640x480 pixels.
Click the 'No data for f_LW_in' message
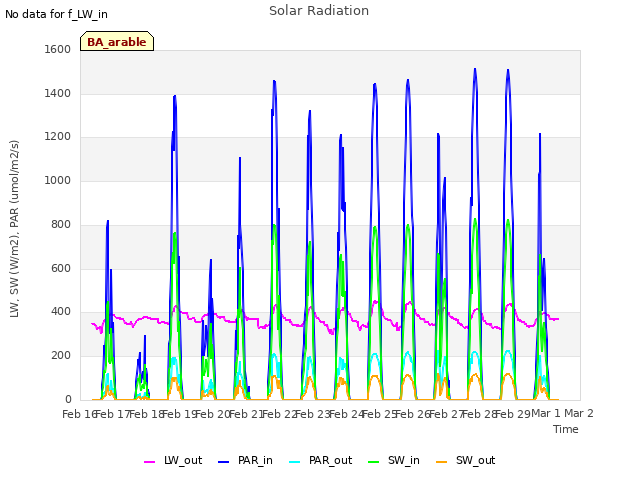56,15
